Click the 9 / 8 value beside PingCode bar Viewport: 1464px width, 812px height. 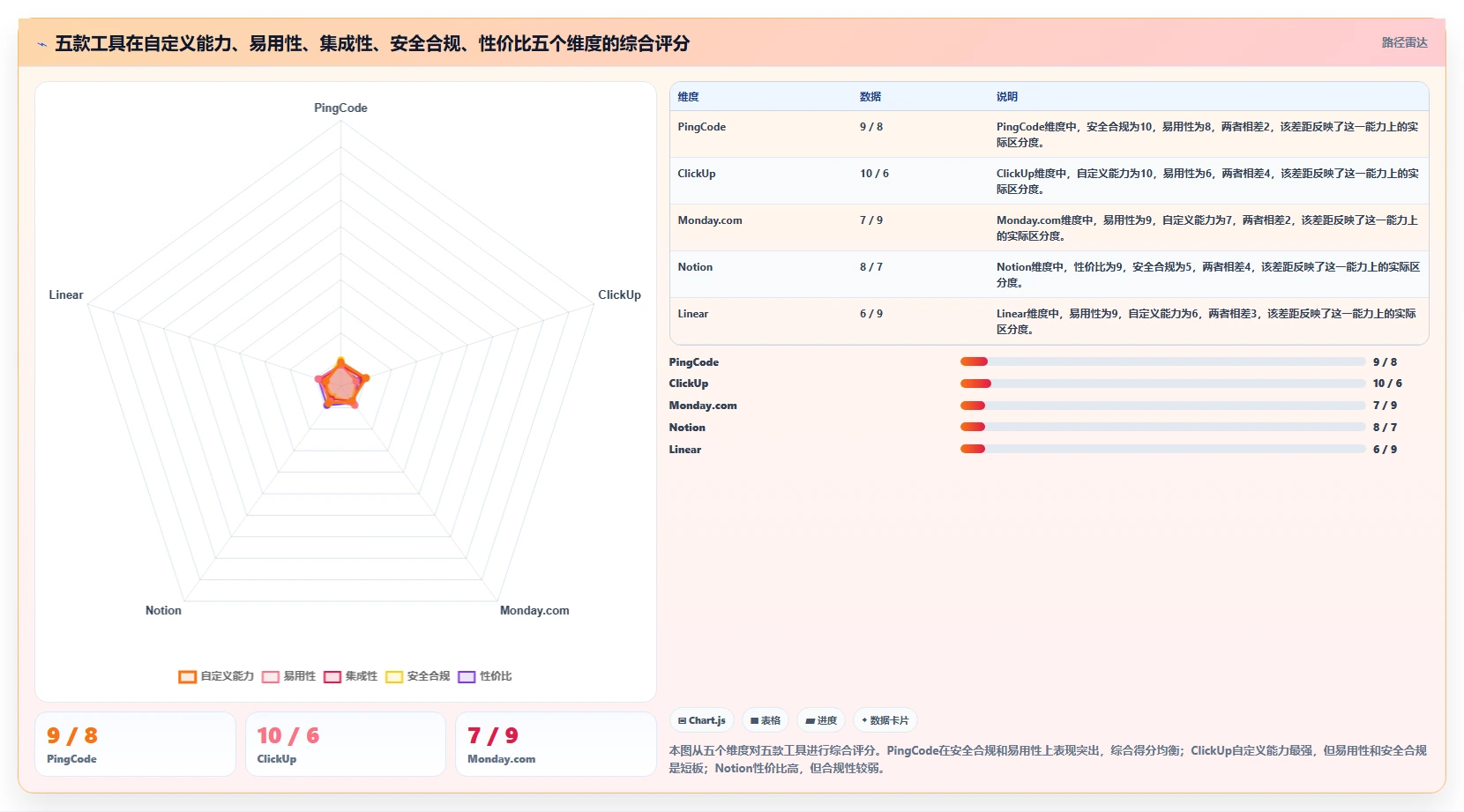pyautogui.click(x=1385, y=362)
